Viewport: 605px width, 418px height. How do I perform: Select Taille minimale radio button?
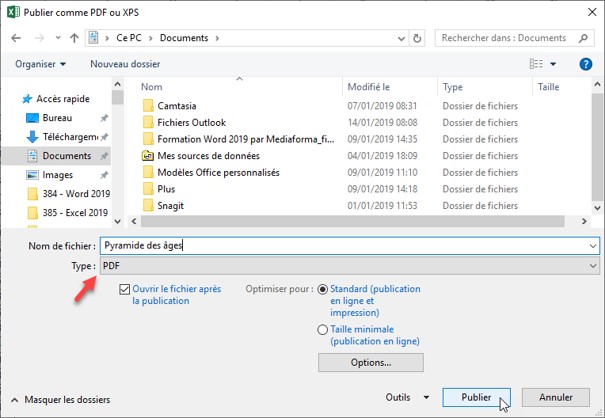click(323, 329)
